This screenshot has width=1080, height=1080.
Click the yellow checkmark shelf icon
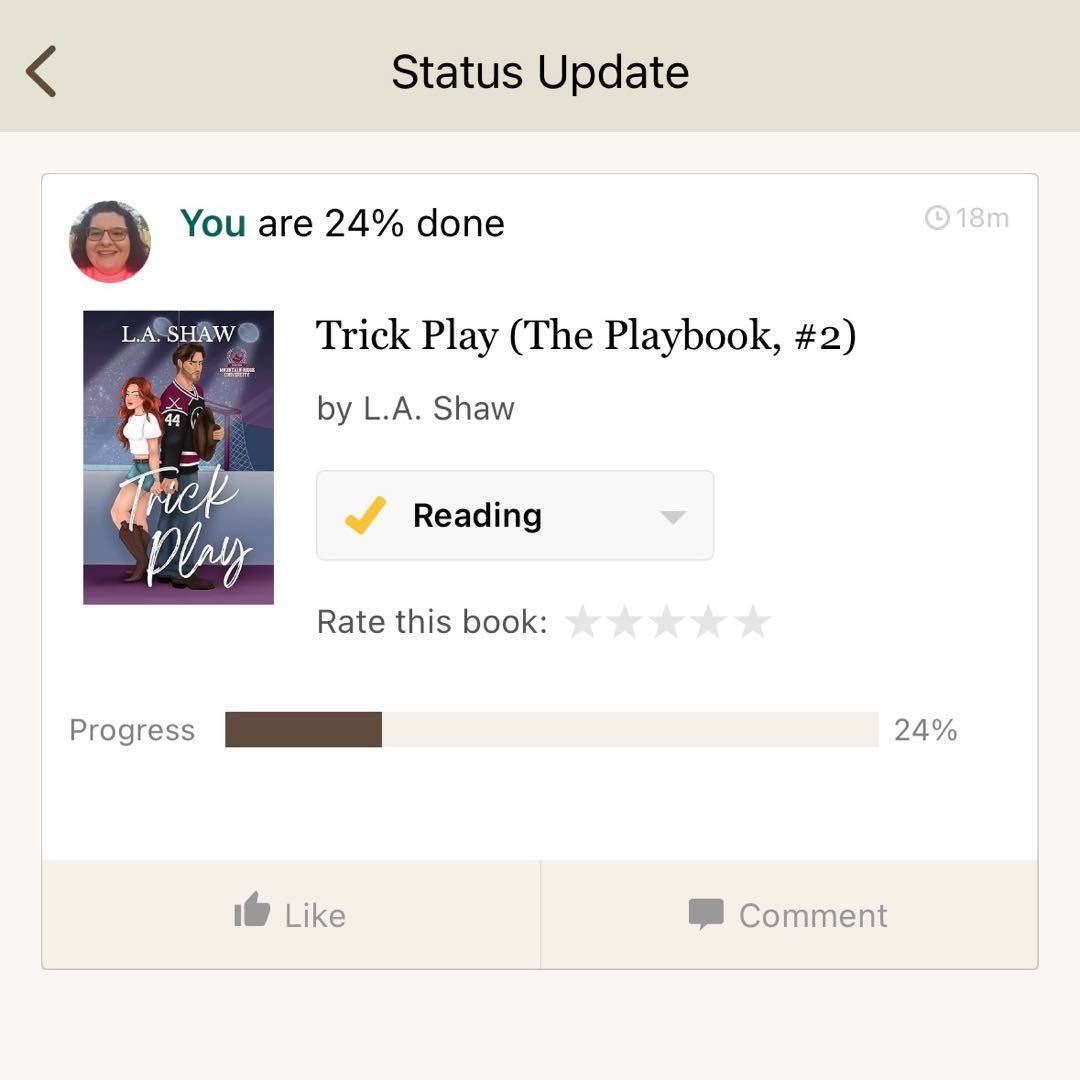(365, 515)
